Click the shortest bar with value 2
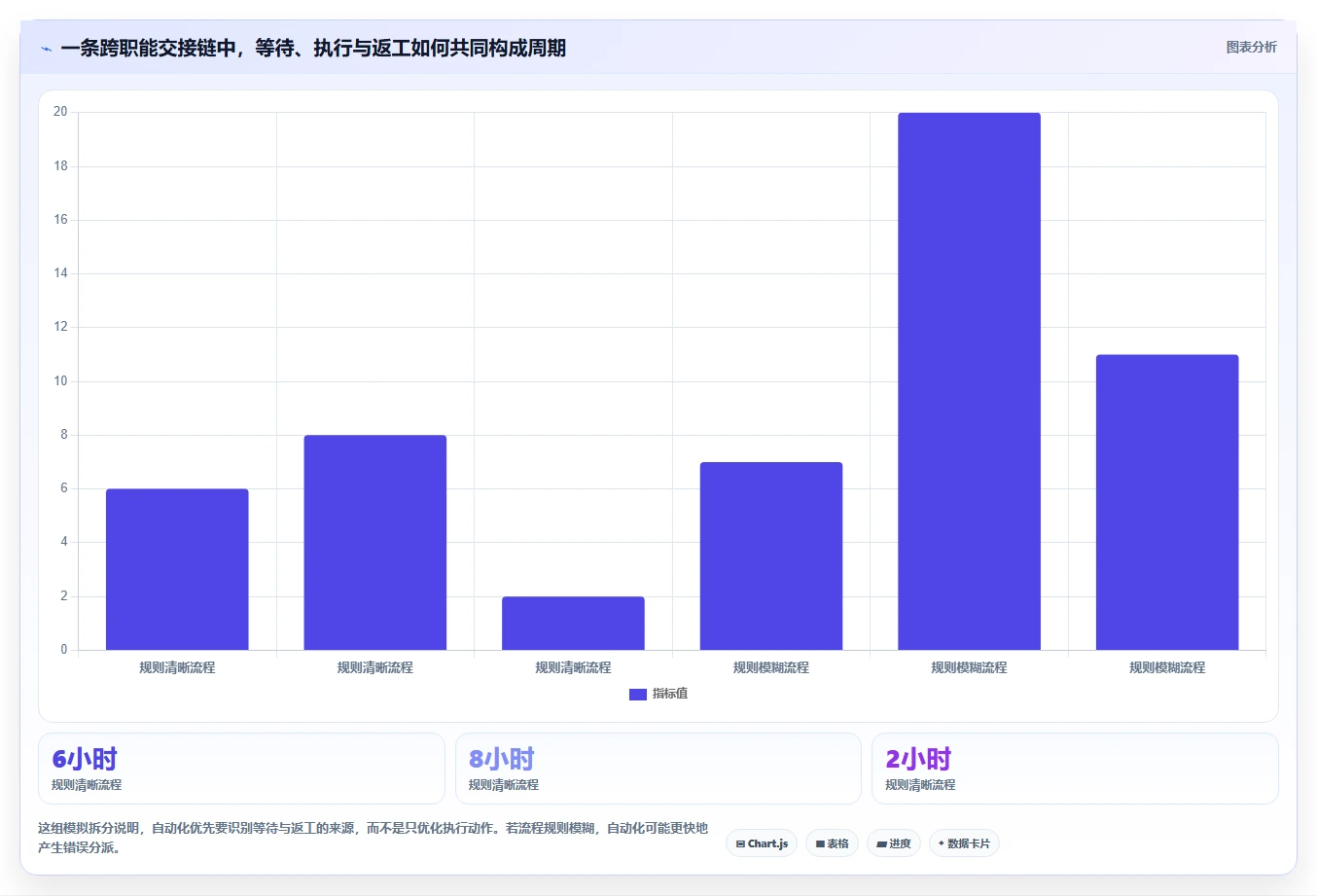Image resolution: width=1317 pixels, height=896 pixels. [x=573, y=624]
